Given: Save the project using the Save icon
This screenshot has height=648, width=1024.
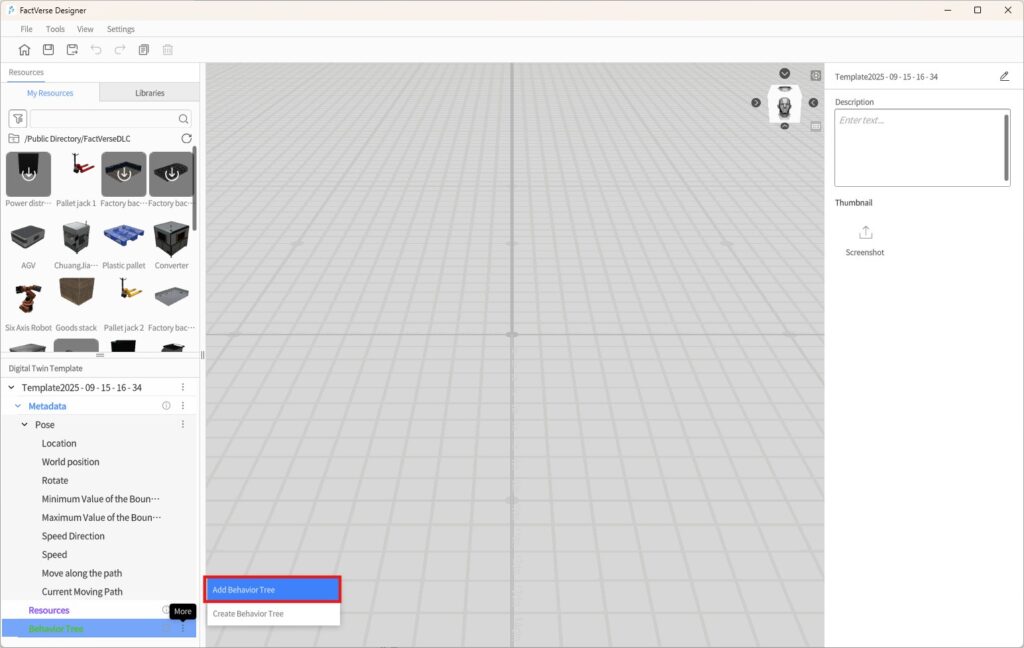Looking at the screenshot, I should (48, 49).
